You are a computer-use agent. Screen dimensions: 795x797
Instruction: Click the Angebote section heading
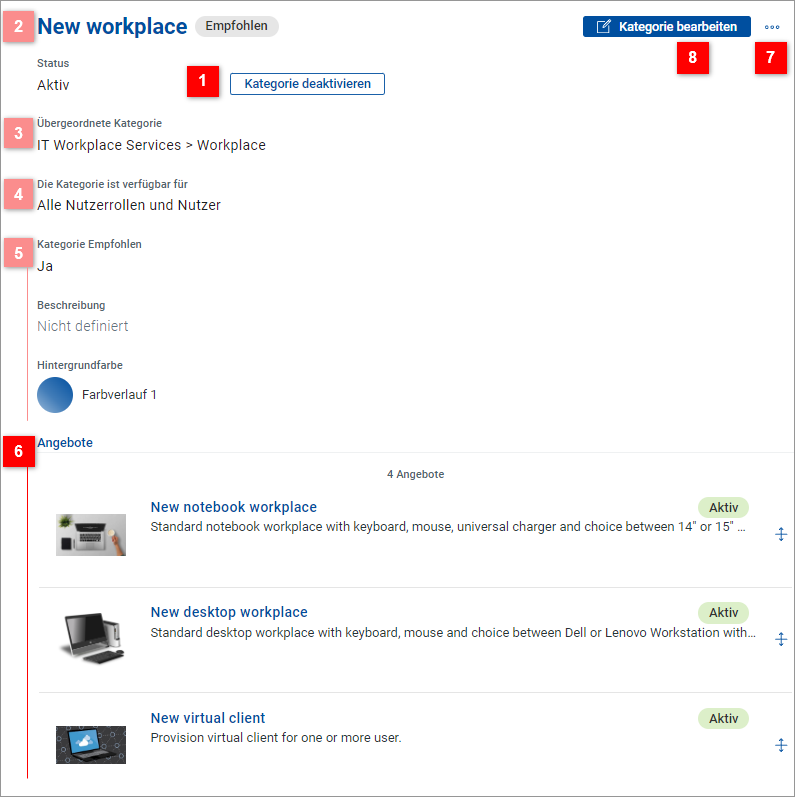coord(65,442)
